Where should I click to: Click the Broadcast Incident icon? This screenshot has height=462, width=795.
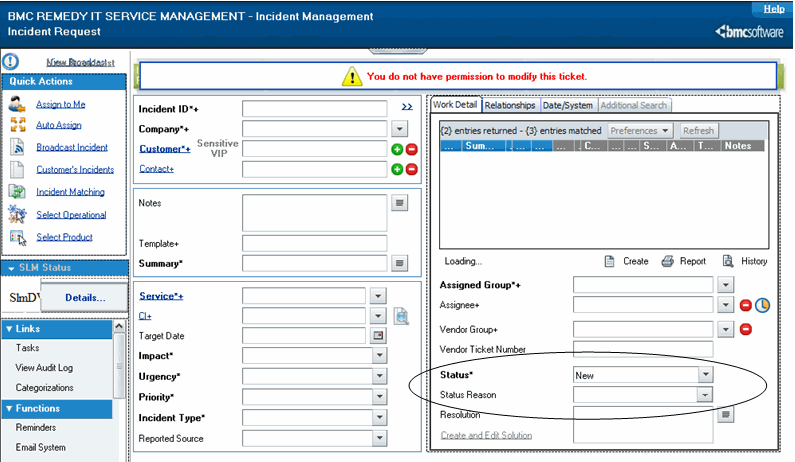pyautogui.click(x=17, y=147)
